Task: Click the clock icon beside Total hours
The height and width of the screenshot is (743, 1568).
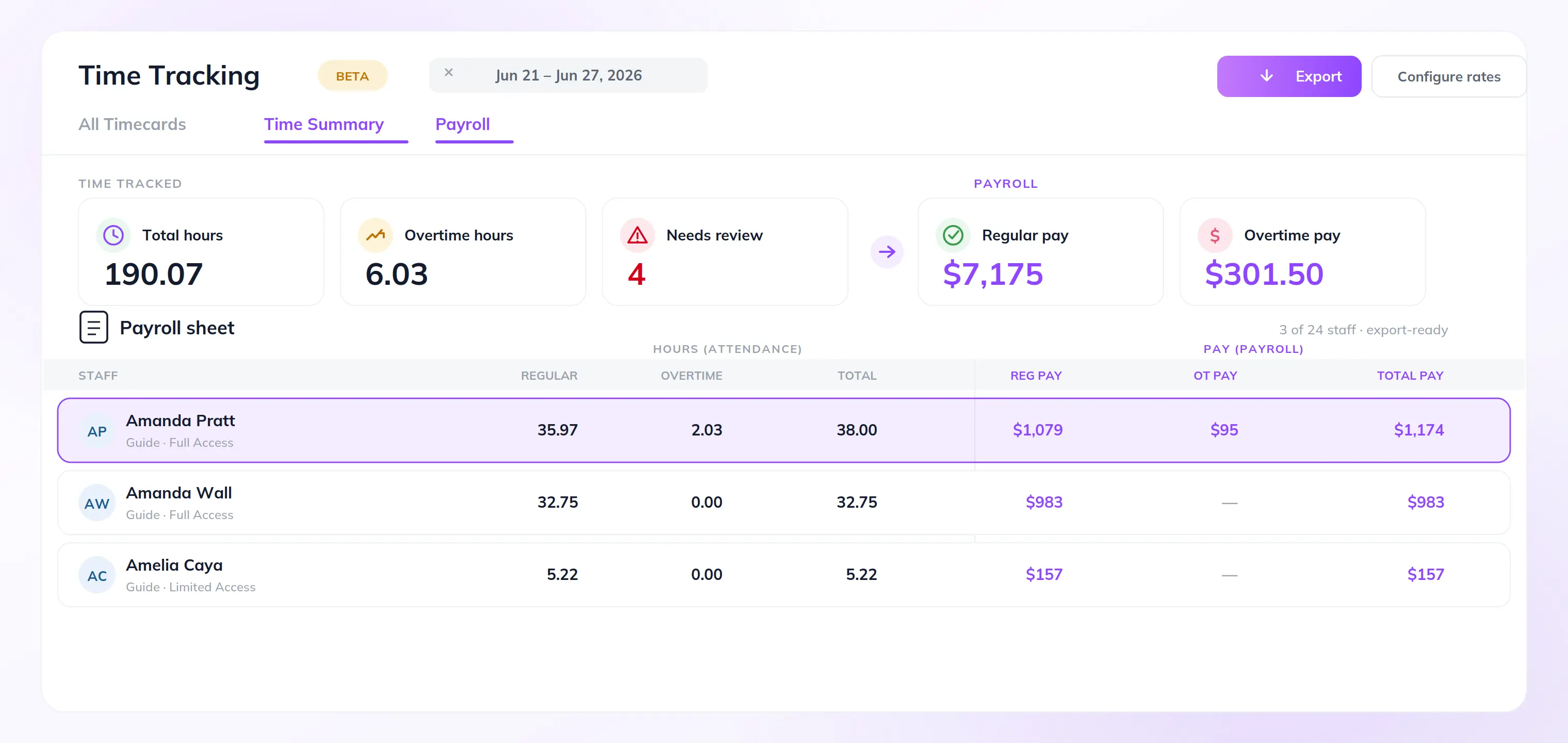Action: point(113,235)
